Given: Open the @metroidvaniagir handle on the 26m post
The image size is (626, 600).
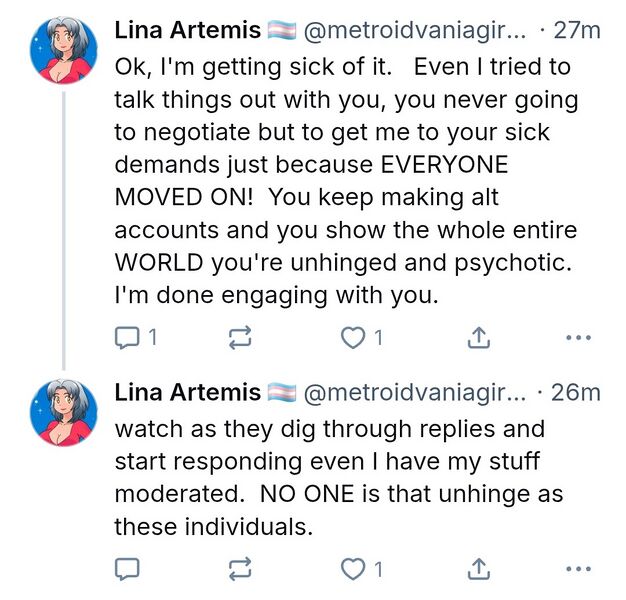Looking at the screenshot, I should click(x=414, y=392).
